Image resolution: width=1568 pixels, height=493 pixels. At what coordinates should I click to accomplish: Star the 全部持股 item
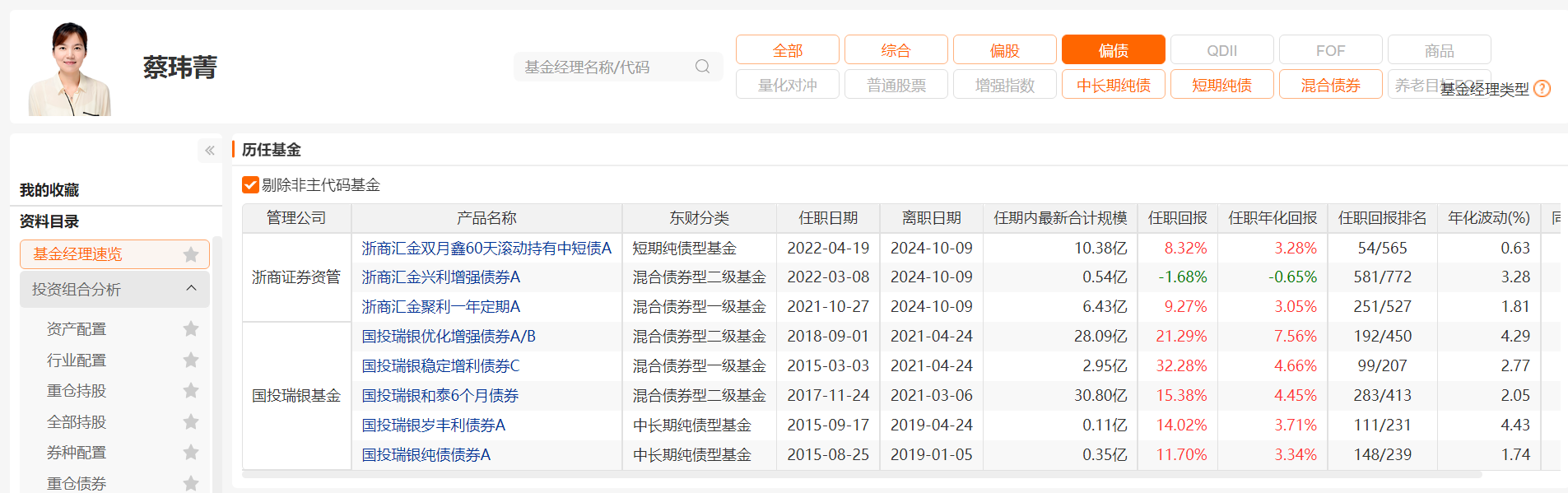[x=191, y=421]
